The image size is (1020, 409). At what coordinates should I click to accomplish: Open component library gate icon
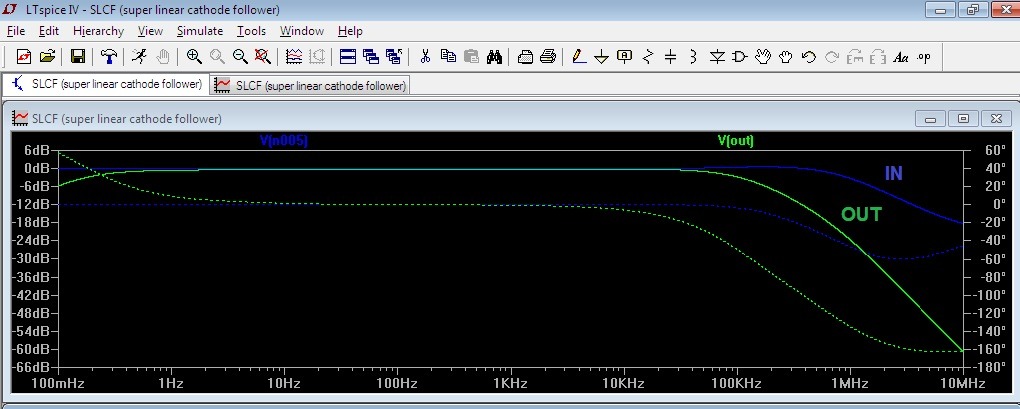coord(740,57)
